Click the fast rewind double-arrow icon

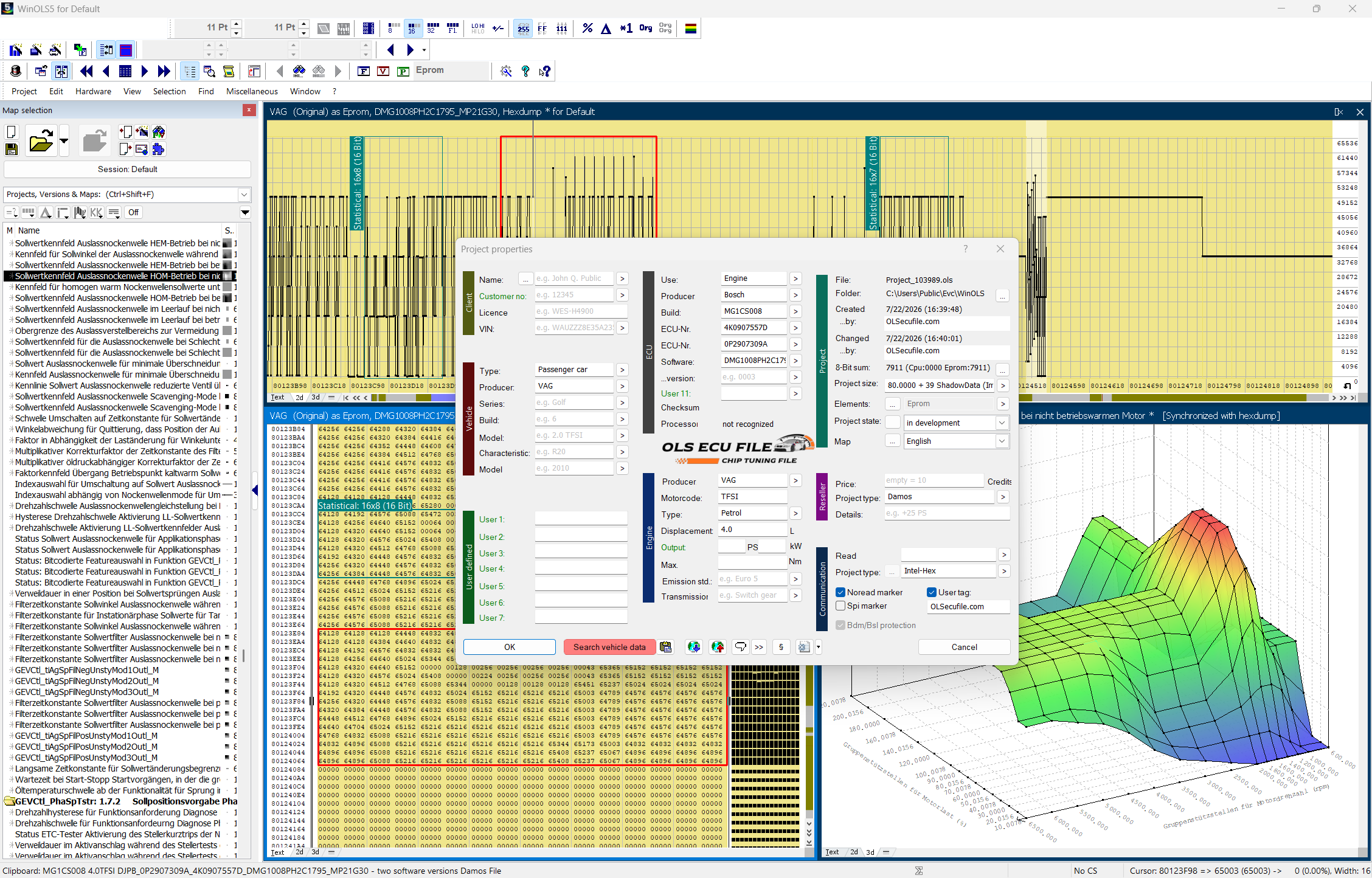click(86, 71)
